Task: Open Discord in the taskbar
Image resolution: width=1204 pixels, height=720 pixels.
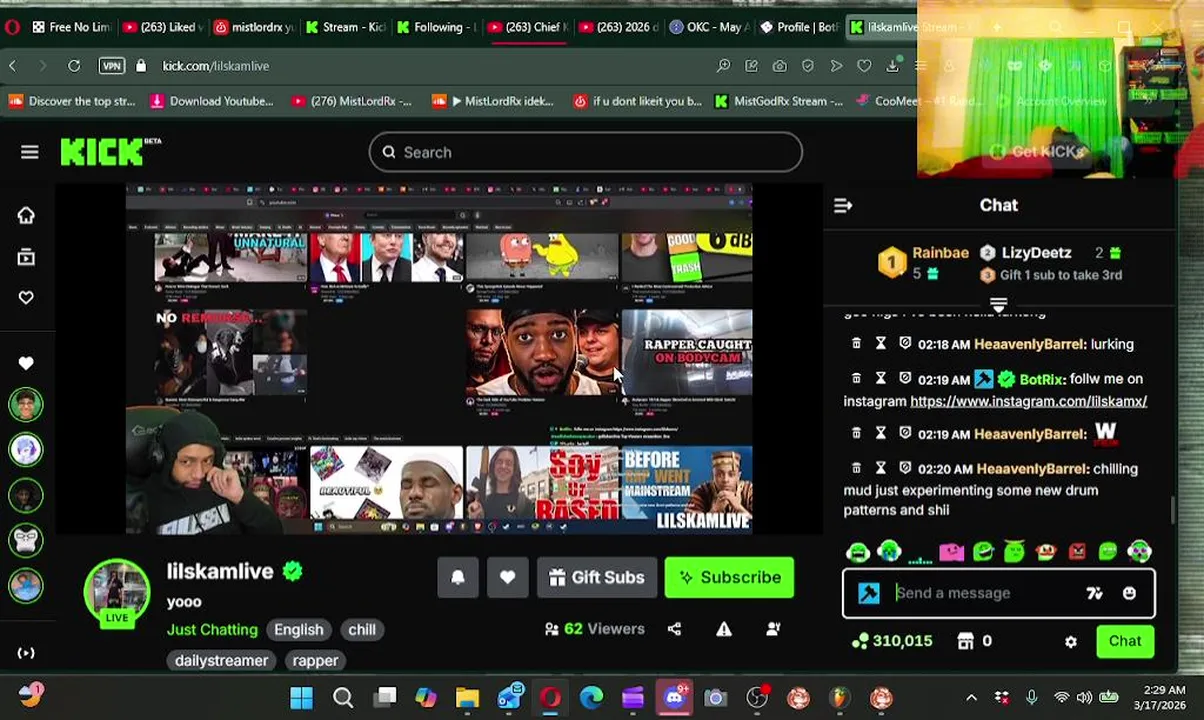Action: (x=674, y=697)
